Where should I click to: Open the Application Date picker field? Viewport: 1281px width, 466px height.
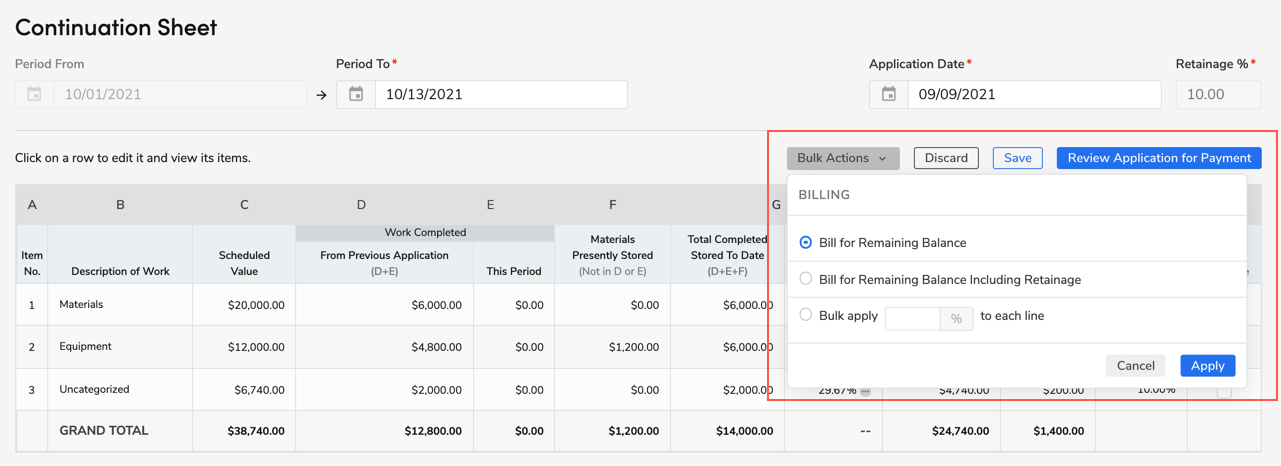pos(1033,95)
